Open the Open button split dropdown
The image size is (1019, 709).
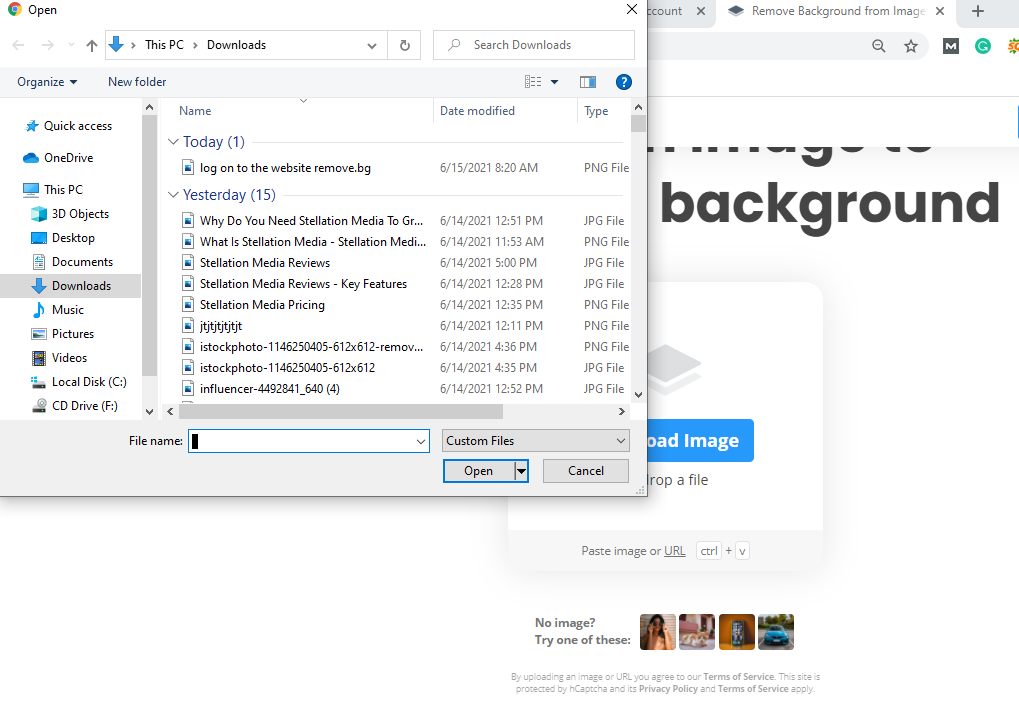pos(522,470)
